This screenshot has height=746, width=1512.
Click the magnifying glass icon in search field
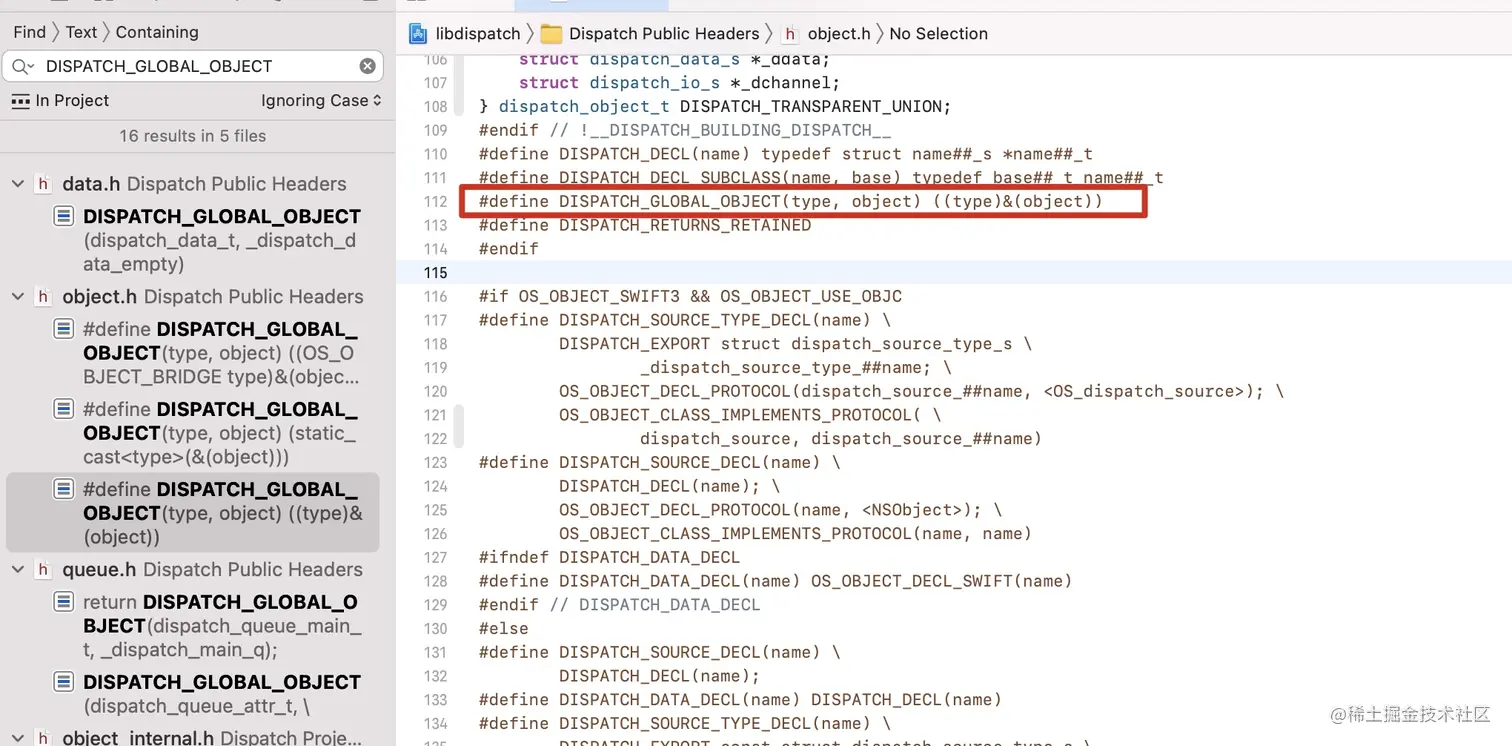tap(22, 66)
